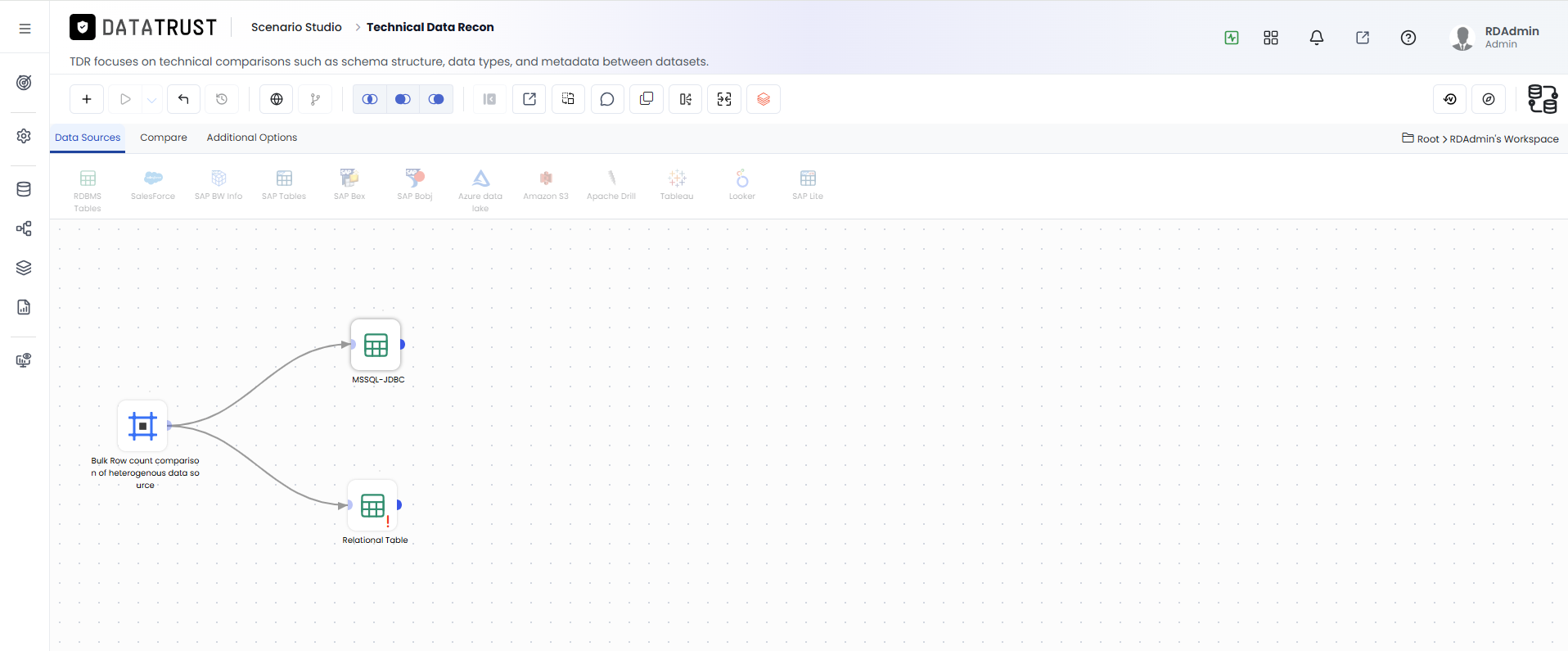This screenshot has height=651, width=1568.
Task: Click the compass icon at right
Action: pos(1489,99)
